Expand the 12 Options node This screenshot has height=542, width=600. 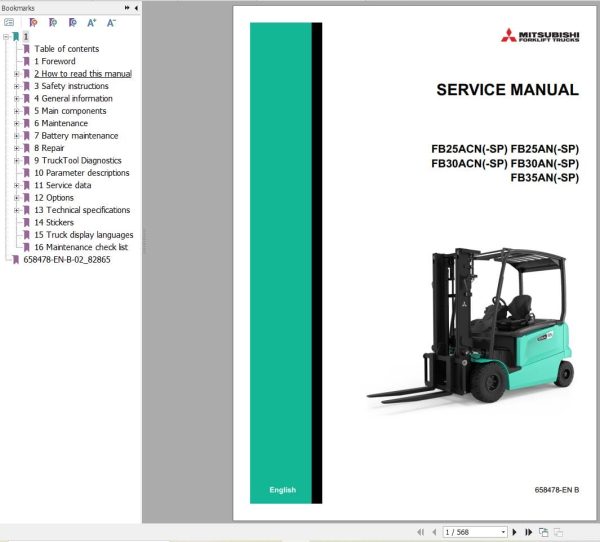pos(16,198)
